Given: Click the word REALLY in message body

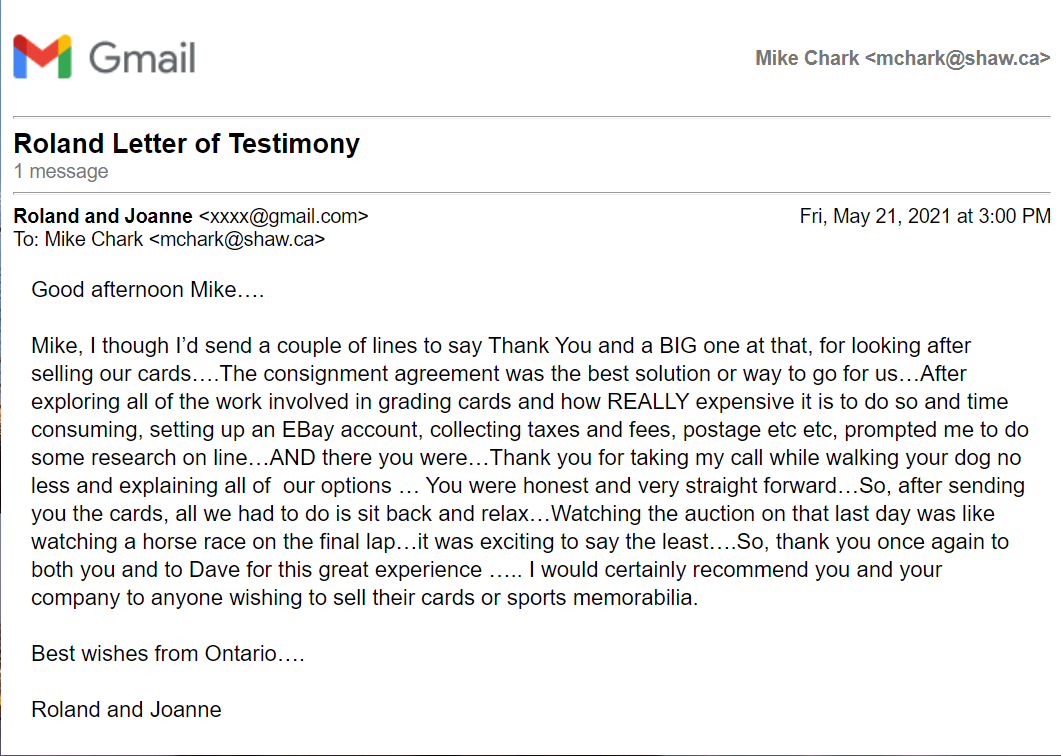Looking at the screenshot, I should [648, 401].
